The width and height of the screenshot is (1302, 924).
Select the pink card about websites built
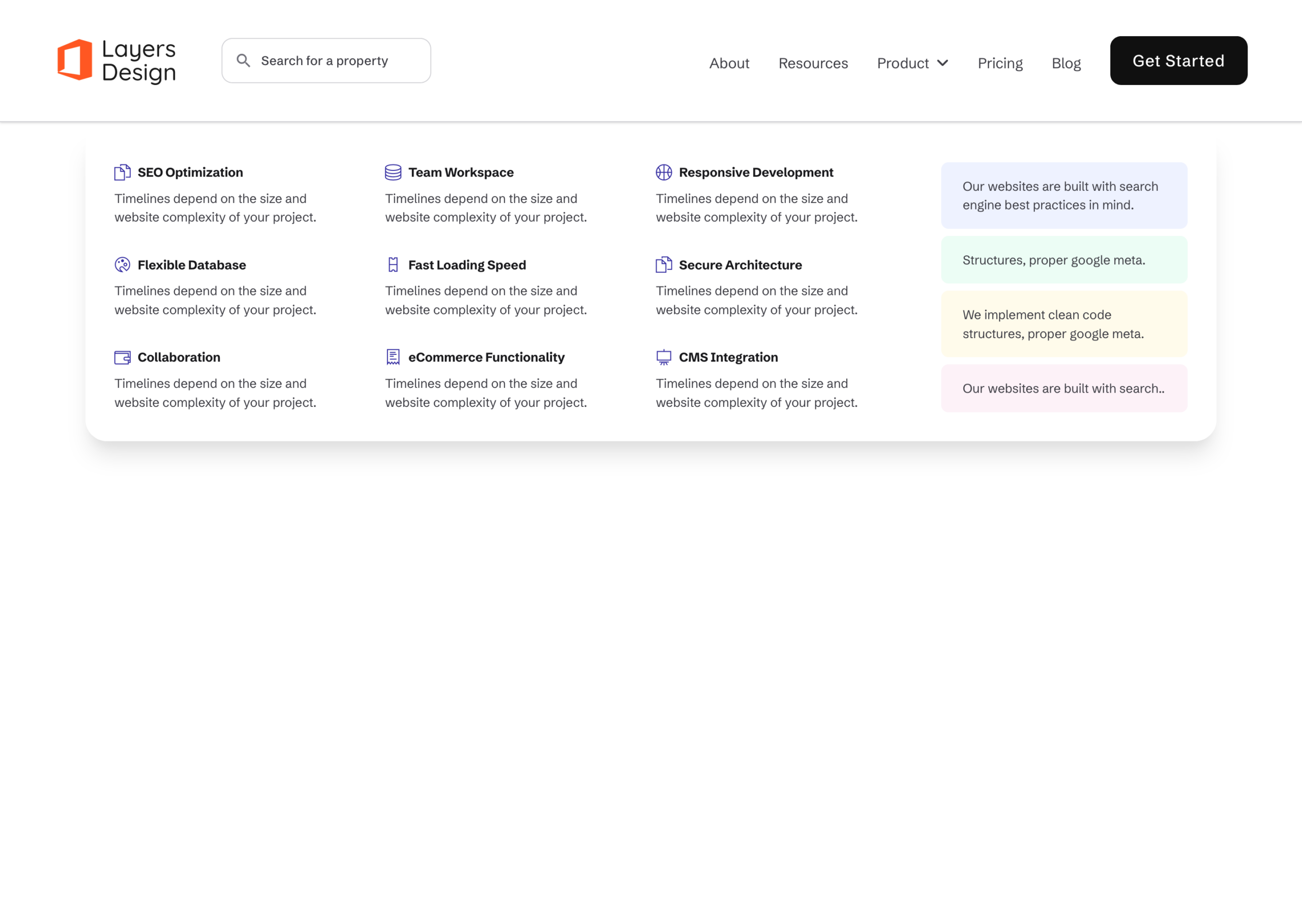pos(1063,389)
